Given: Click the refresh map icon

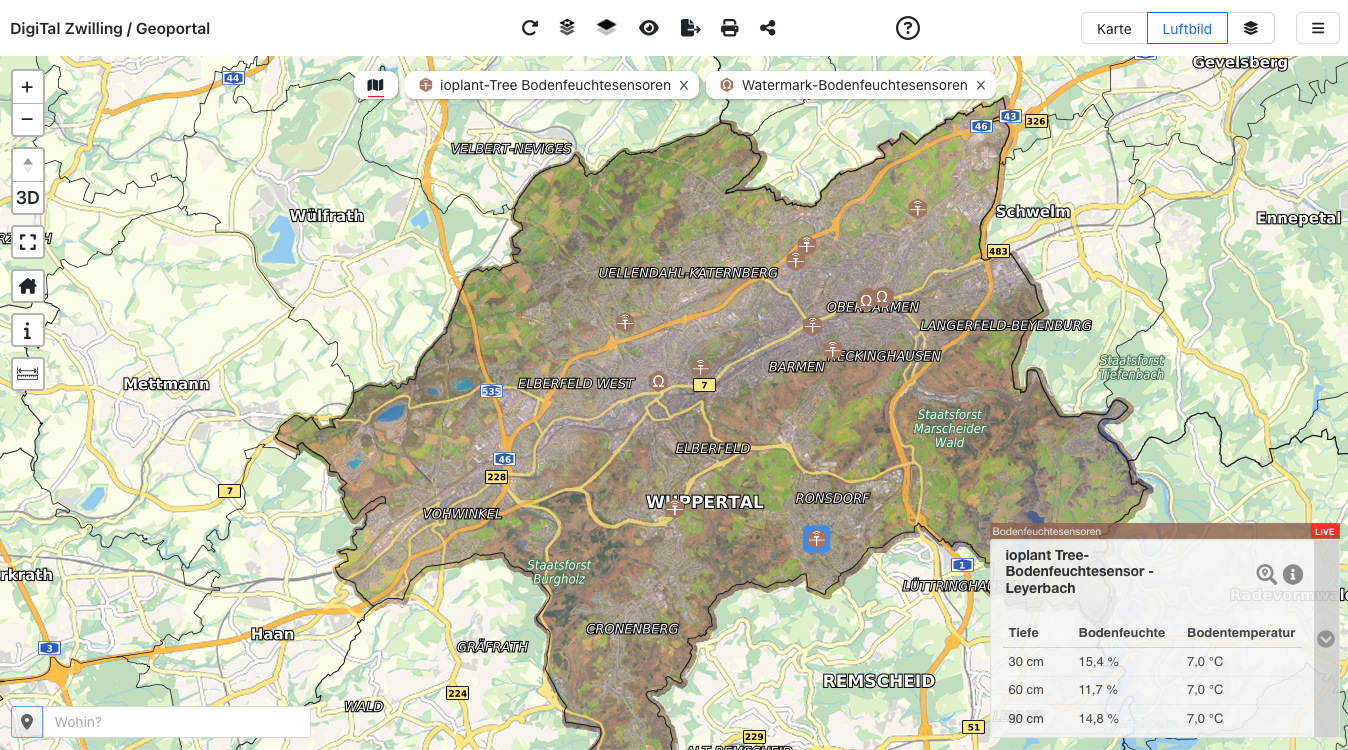Looking at the screenshot, I should pos(530,28).
